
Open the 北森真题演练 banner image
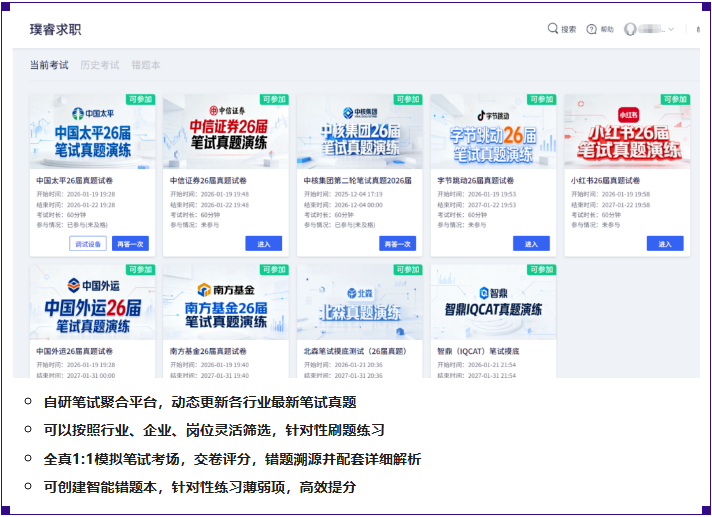[x=360, y=302]
